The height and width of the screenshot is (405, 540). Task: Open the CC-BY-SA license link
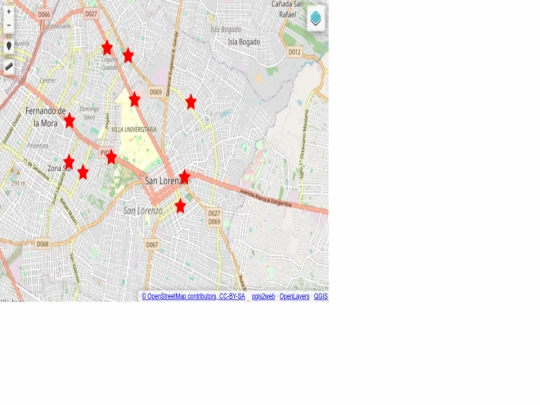232,297
